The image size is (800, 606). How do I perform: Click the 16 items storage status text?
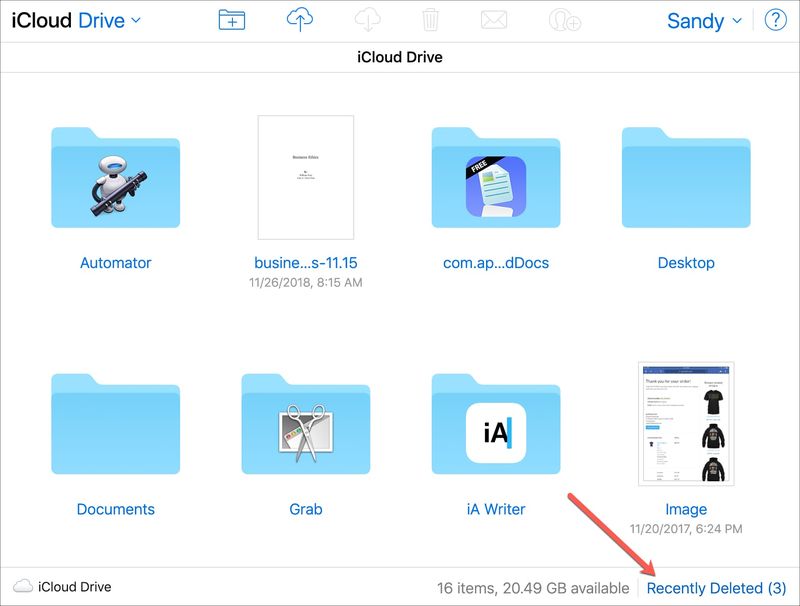[533, 588]
